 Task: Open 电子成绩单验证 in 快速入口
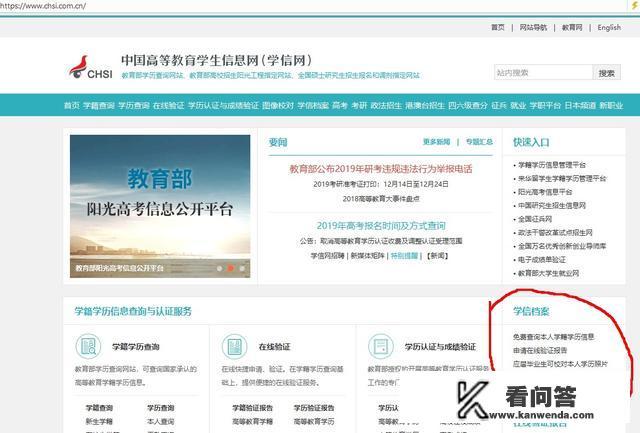[x=542, y=260]
